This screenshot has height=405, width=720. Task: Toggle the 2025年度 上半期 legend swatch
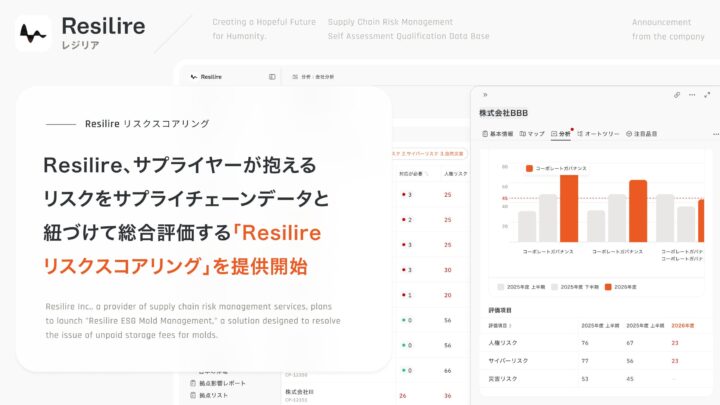click(501, 287)
